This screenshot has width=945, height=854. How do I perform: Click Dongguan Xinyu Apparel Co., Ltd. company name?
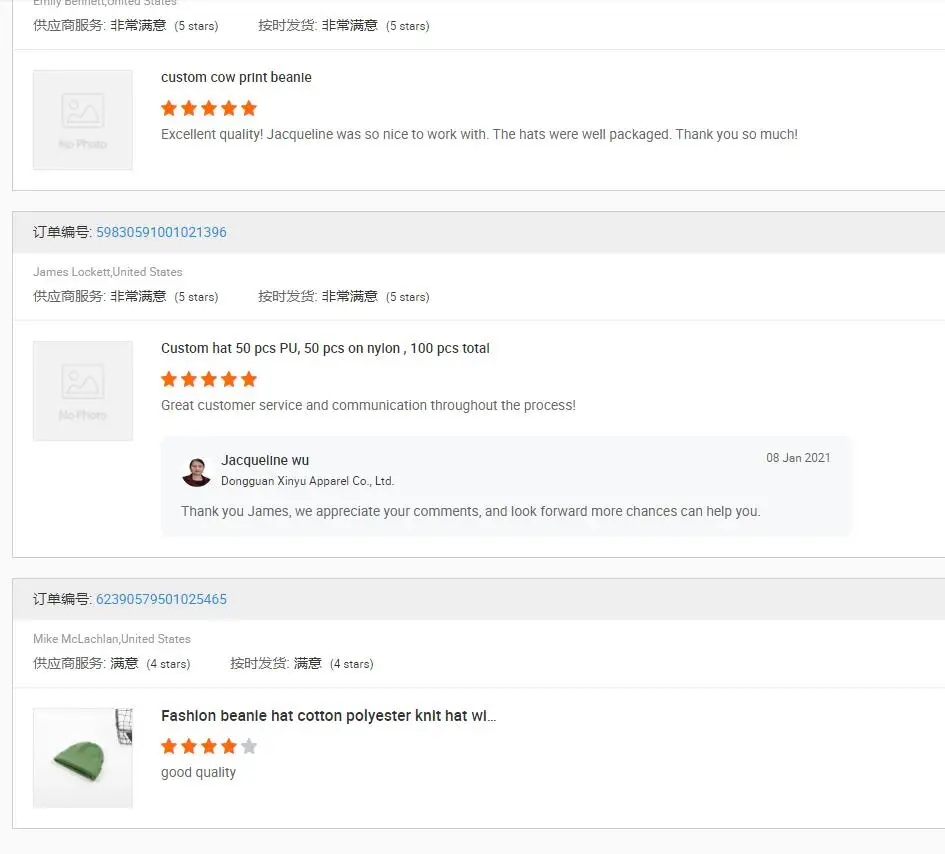tap(307, 481)
